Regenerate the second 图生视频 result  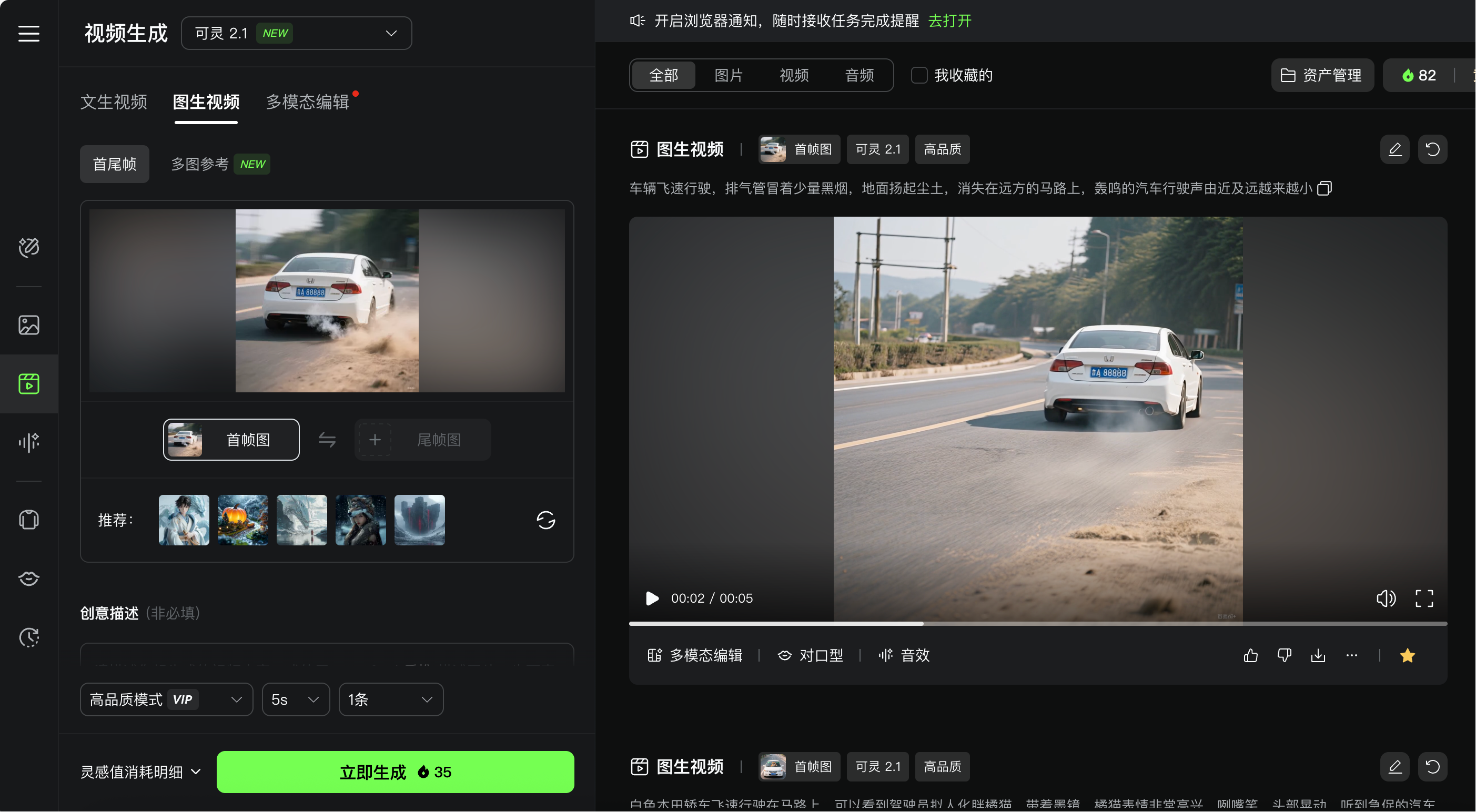(x=1432, y=767)
